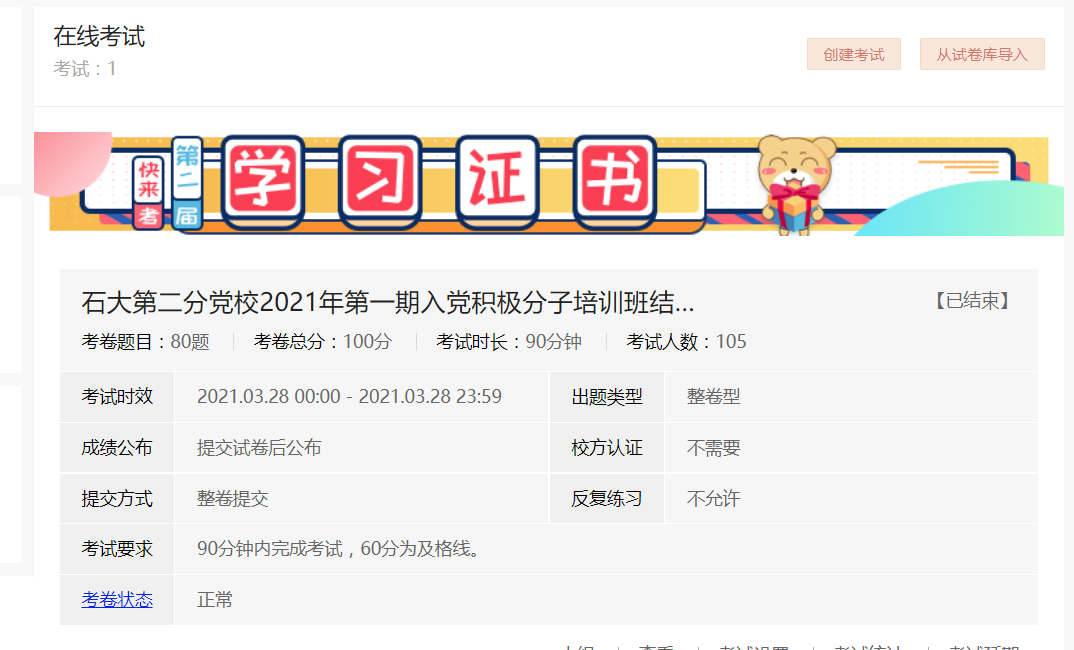The height and width of the screenshot is (650, 1074).
Task: Open the 考卷状态 link
Action: [117, 600]
